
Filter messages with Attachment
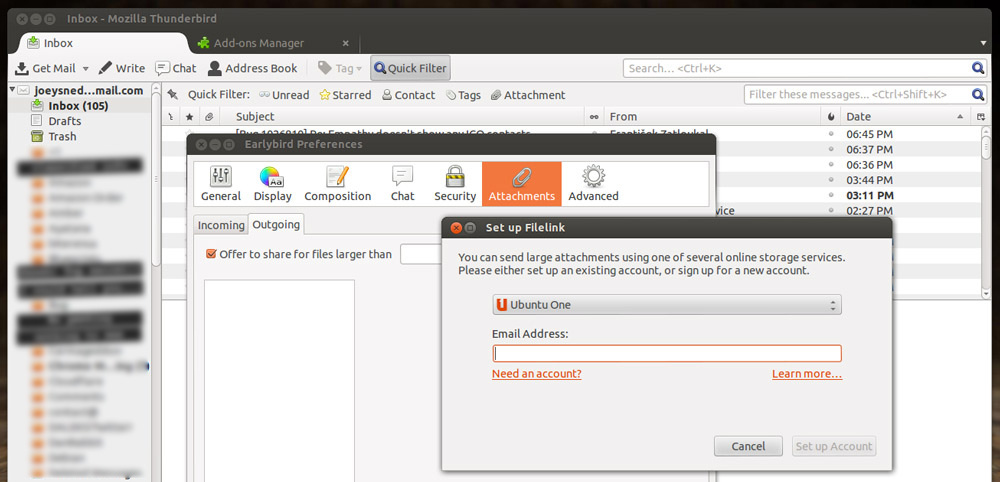pyautogui.click(x=528, y=95)
